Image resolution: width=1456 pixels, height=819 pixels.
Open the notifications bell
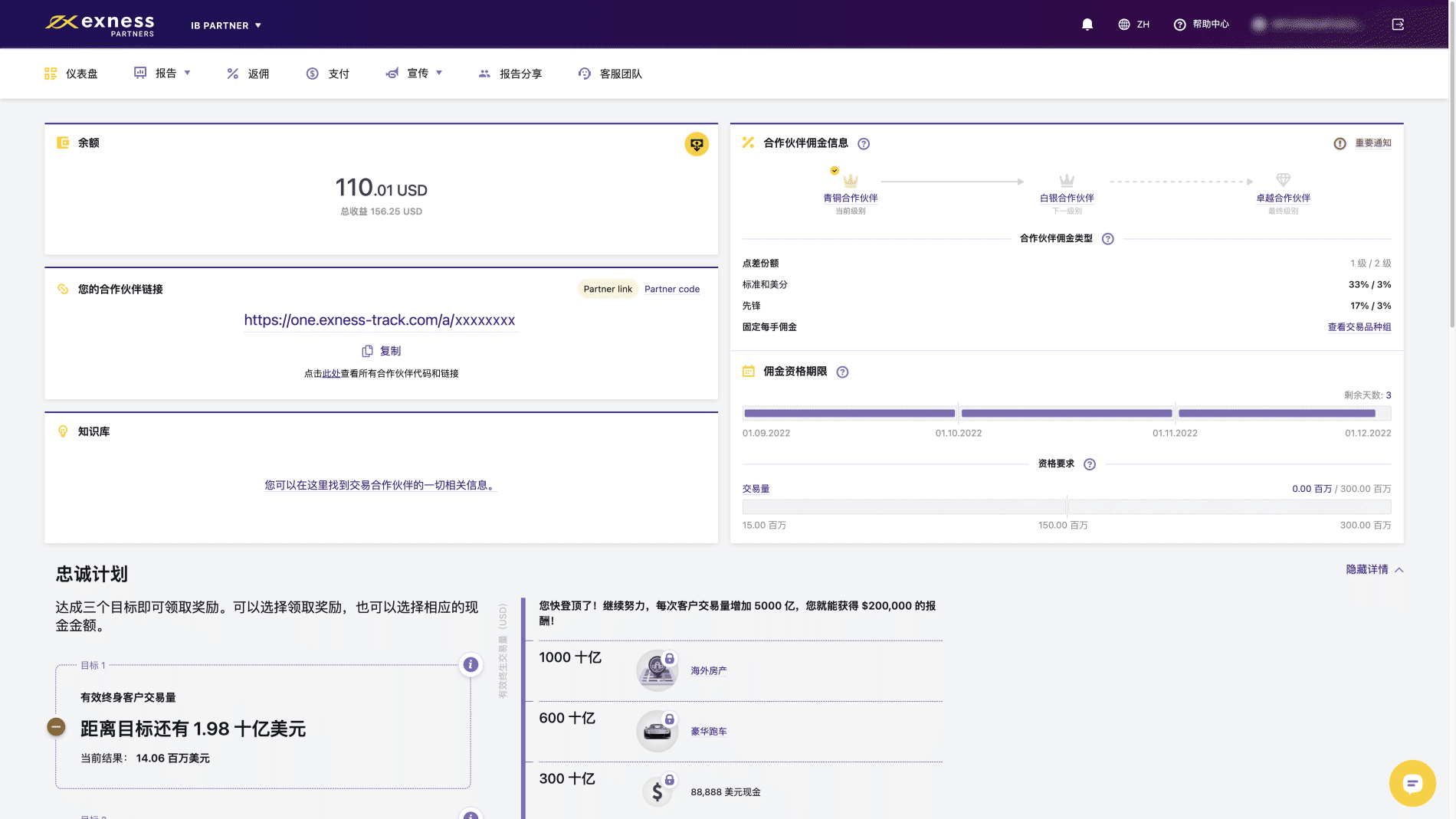[1087, 25]
